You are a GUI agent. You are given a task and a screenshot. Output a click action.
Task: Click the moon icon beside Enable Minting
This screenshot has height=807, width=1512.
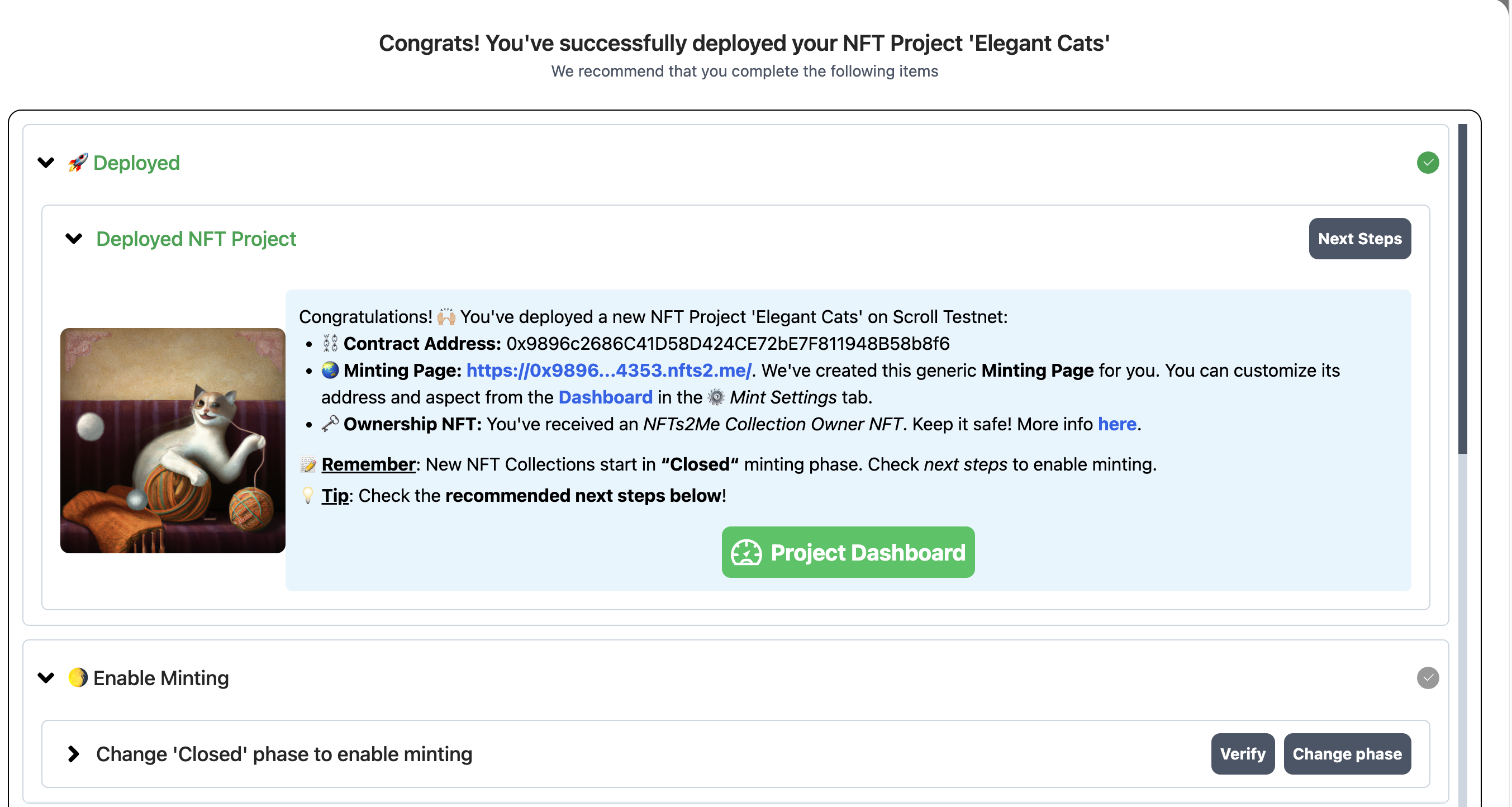(78, 677)
